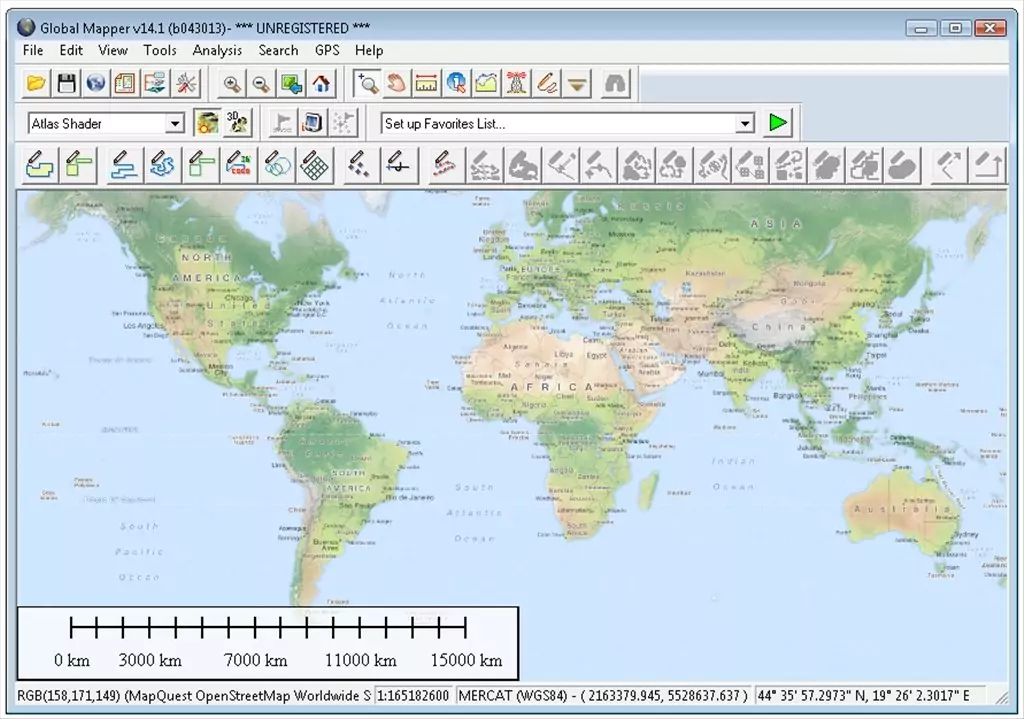Open the File menu

33,50
